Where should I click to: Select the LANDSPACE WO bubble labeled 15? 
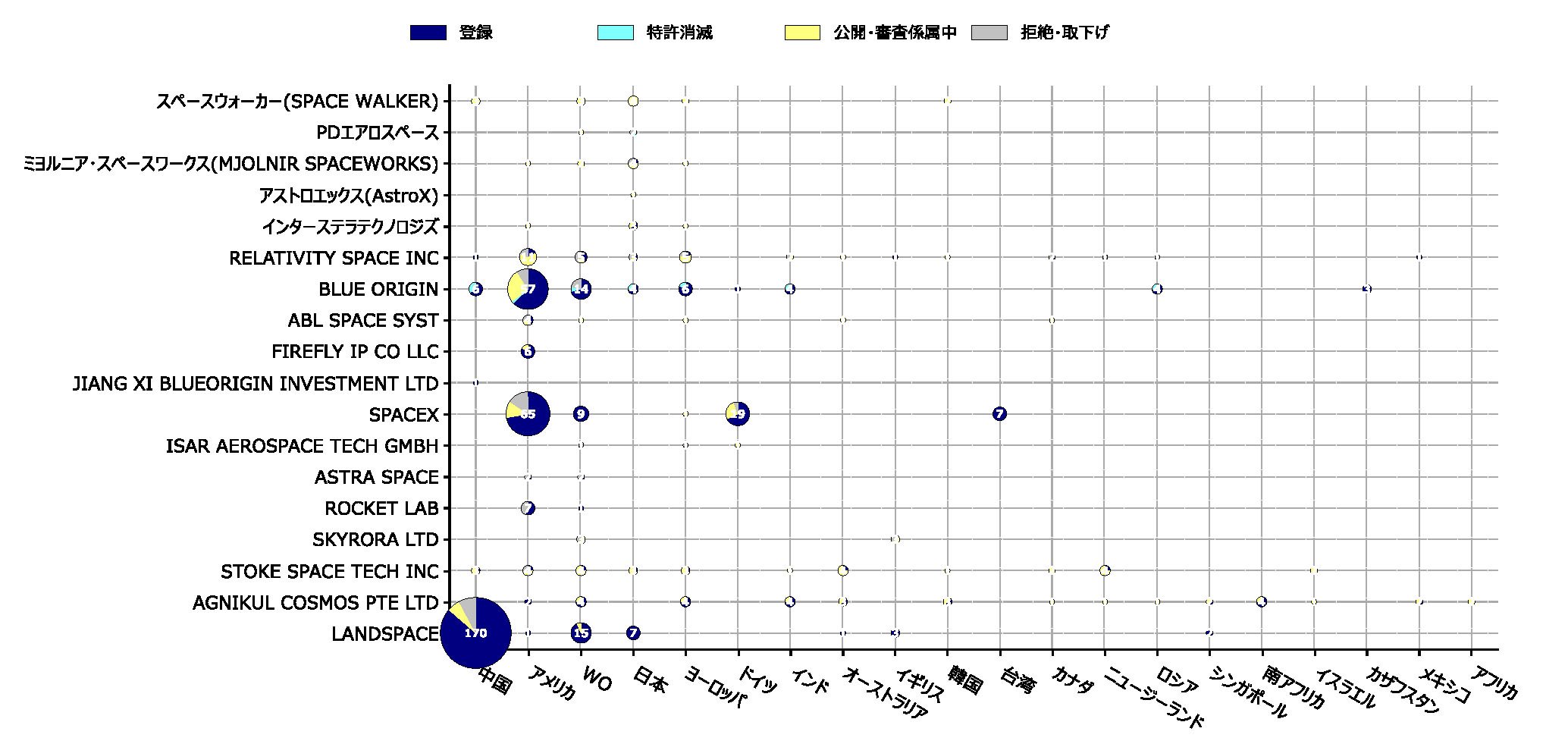pos(581,633)
